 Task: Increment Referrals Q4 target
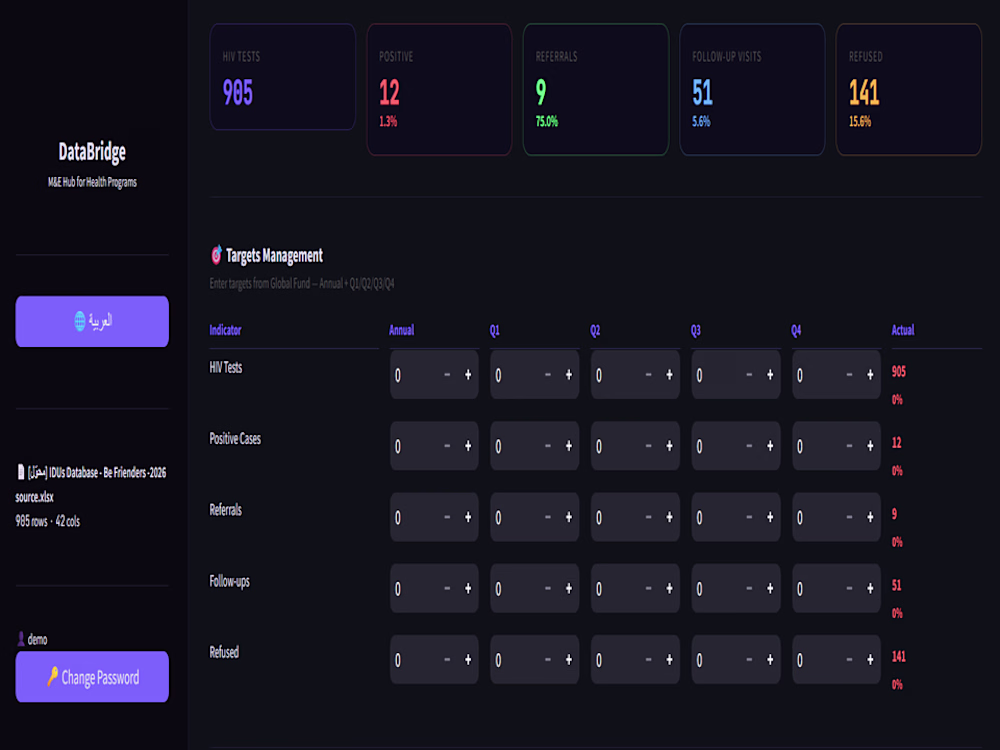click(x=871, y=518)
